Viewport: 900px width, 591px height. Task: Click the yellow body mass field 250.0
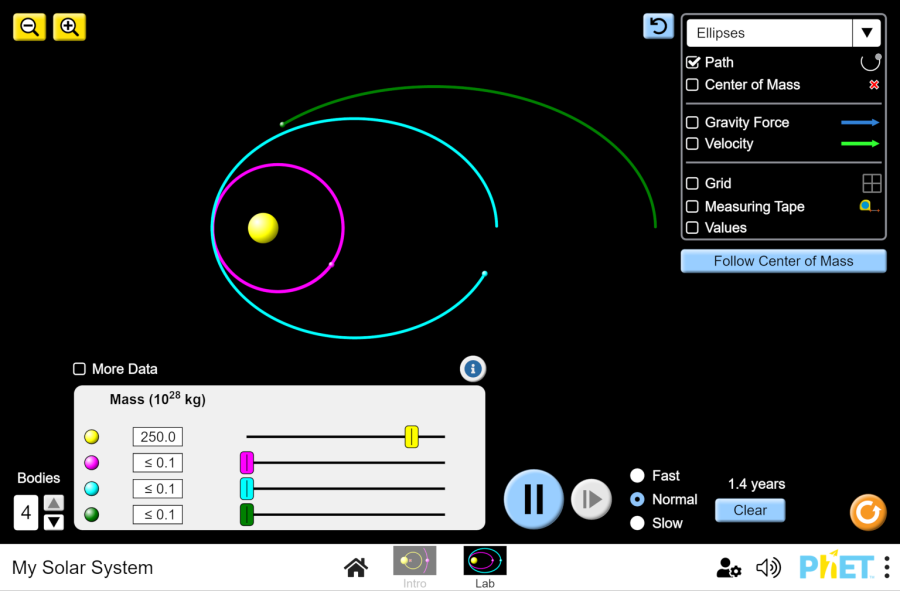pyautogui.click(x=158, y=437)
